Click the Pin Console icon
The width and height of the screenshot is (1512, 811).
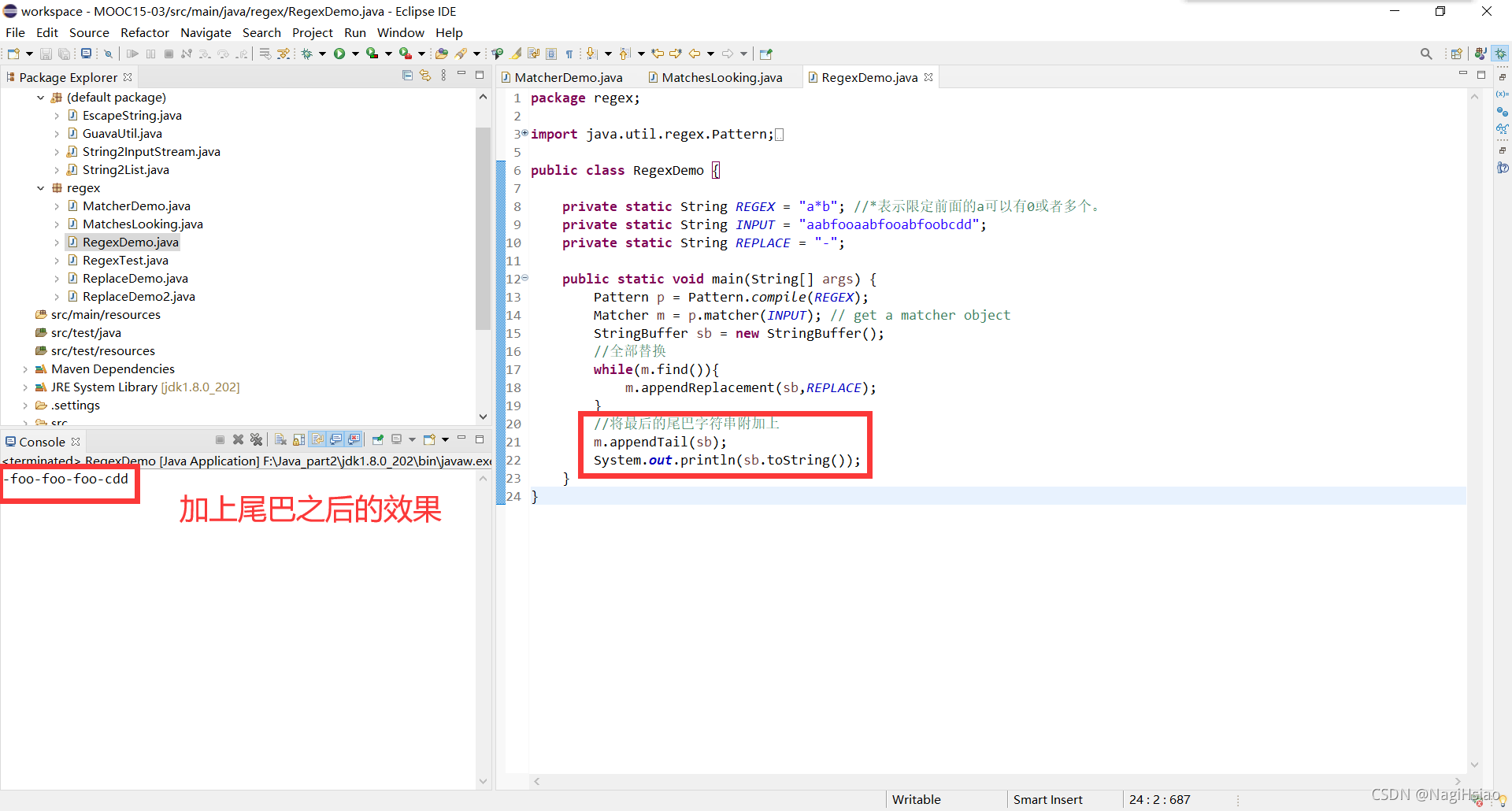click(378, 439)
